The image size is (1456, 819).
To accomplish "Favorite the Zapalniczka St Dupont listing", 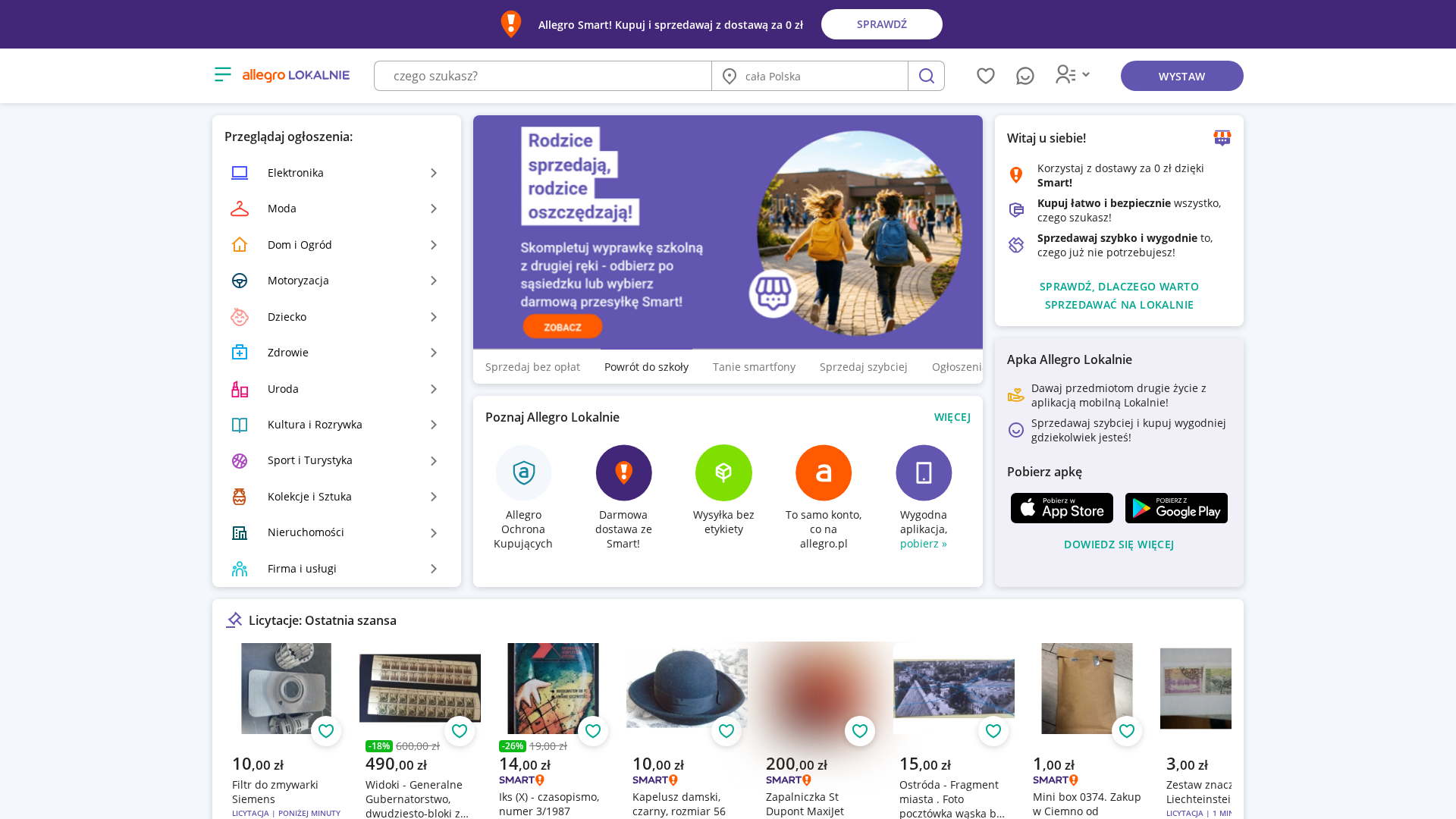I will click(x=860, y=731).
